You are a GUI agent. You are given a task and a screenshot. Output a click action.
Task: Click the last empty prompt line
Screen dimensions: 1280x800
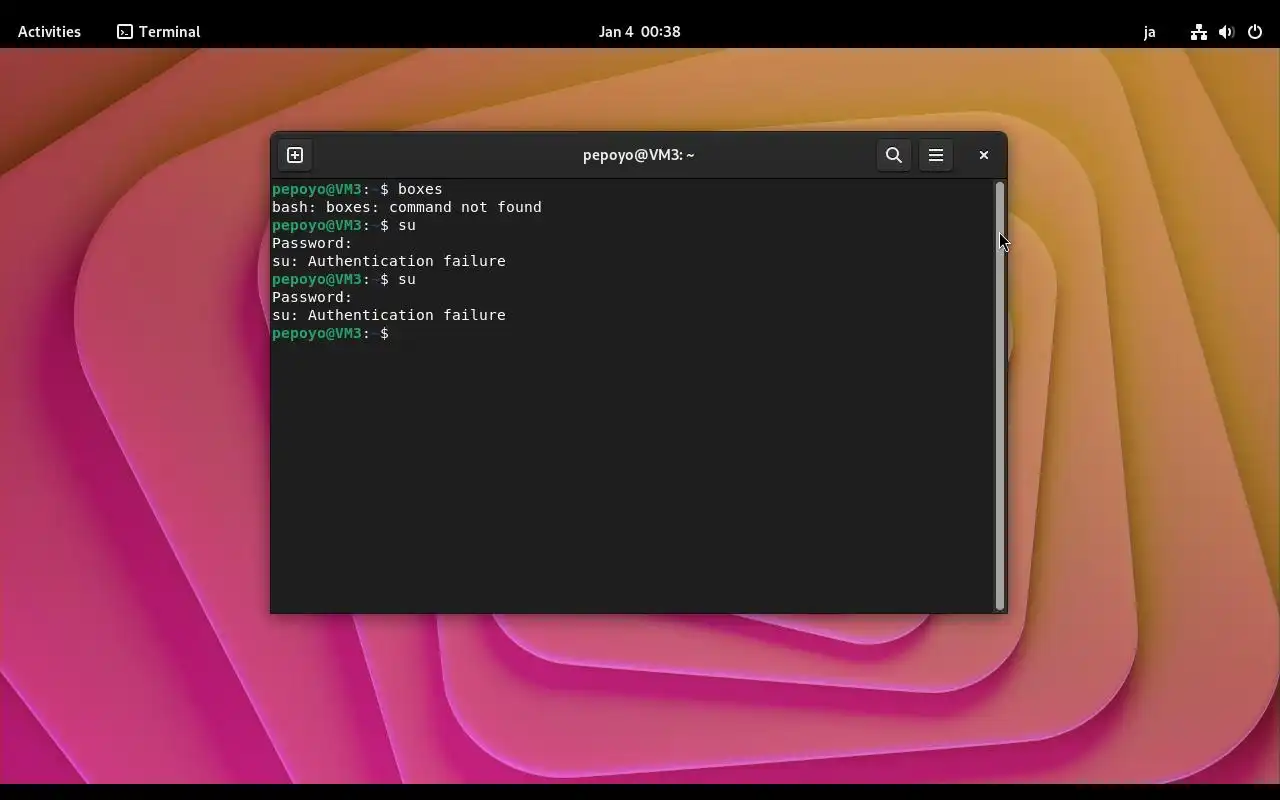click(x=331, y=333)
